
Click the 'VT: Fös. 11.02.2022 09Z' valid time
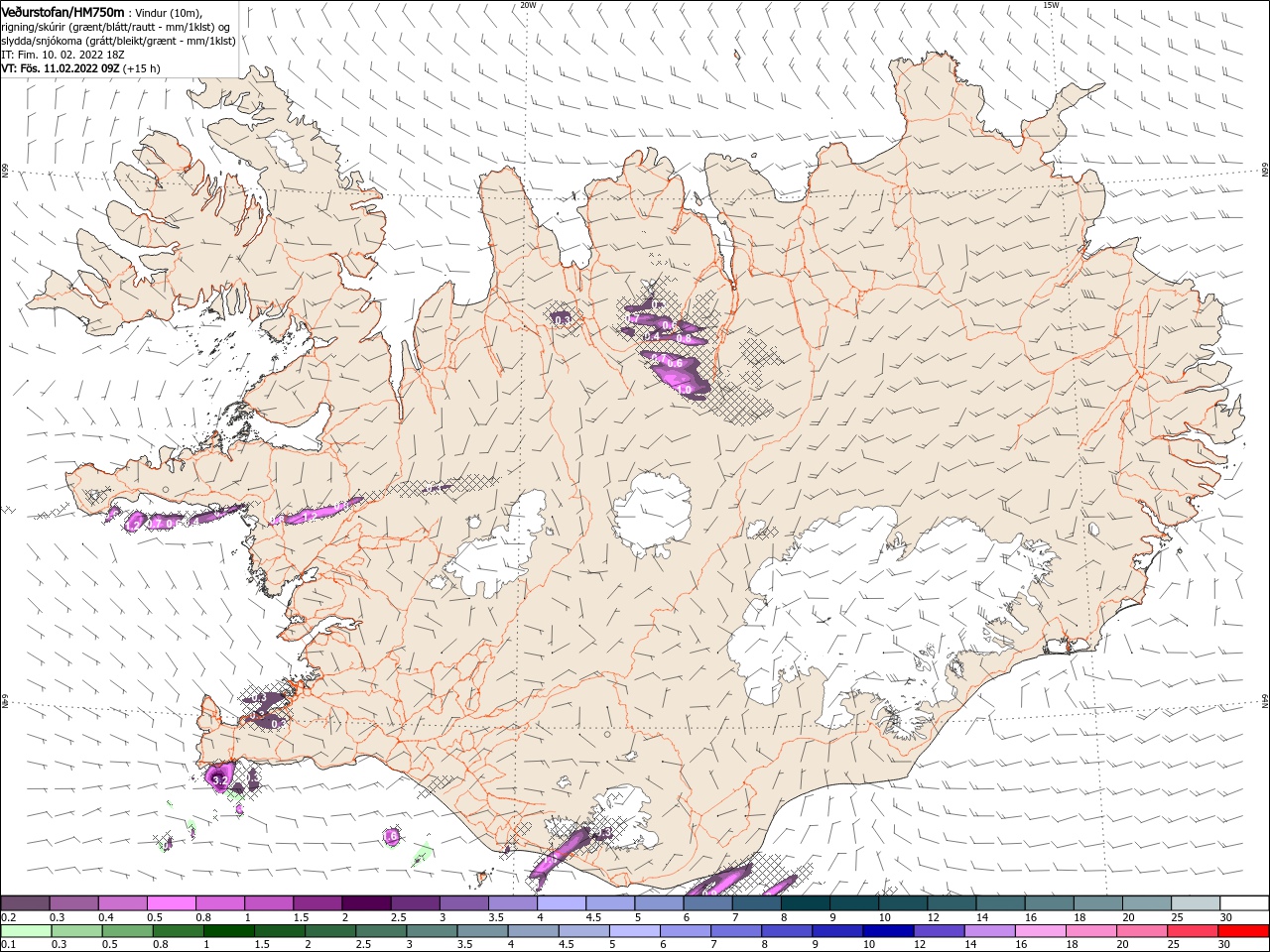pyautogui.click(x=61, y=68)
